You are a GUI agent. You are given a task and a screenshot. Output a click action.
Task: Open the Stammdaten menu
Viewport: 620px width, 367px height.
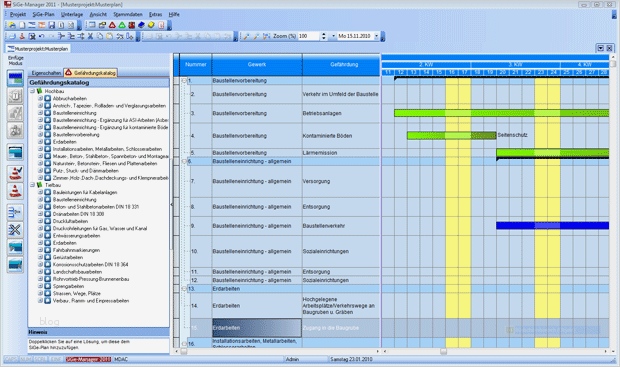coord(128,14)
